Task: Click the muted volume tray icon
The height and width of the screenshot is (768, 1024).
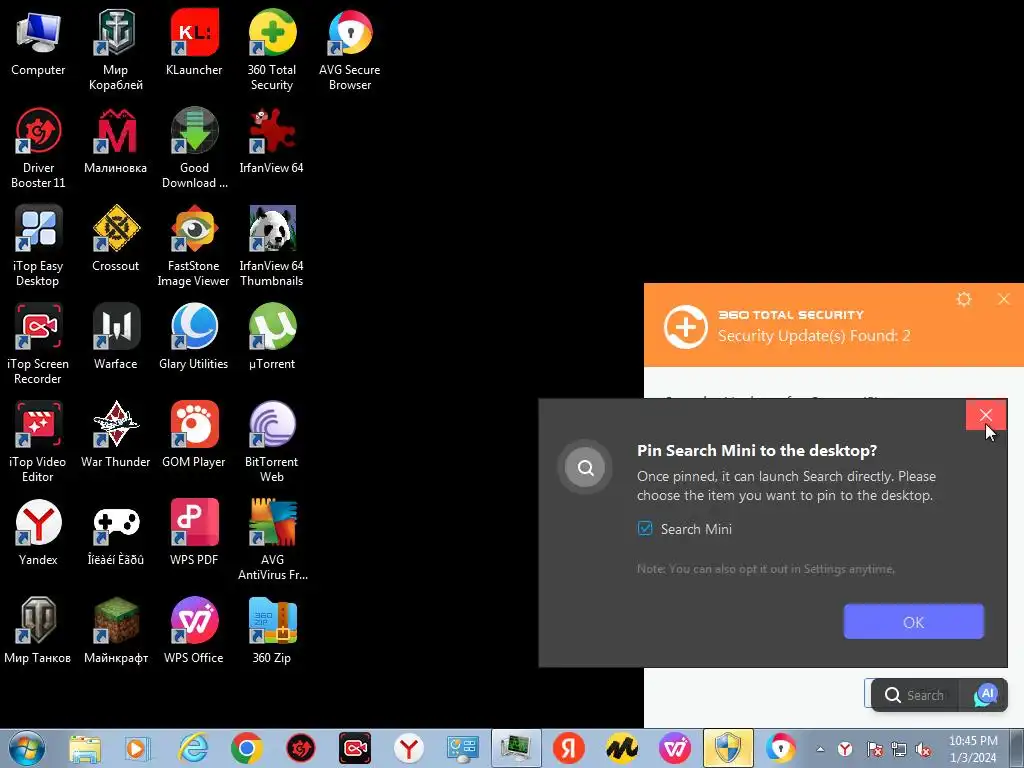Action: coord(923,749)
